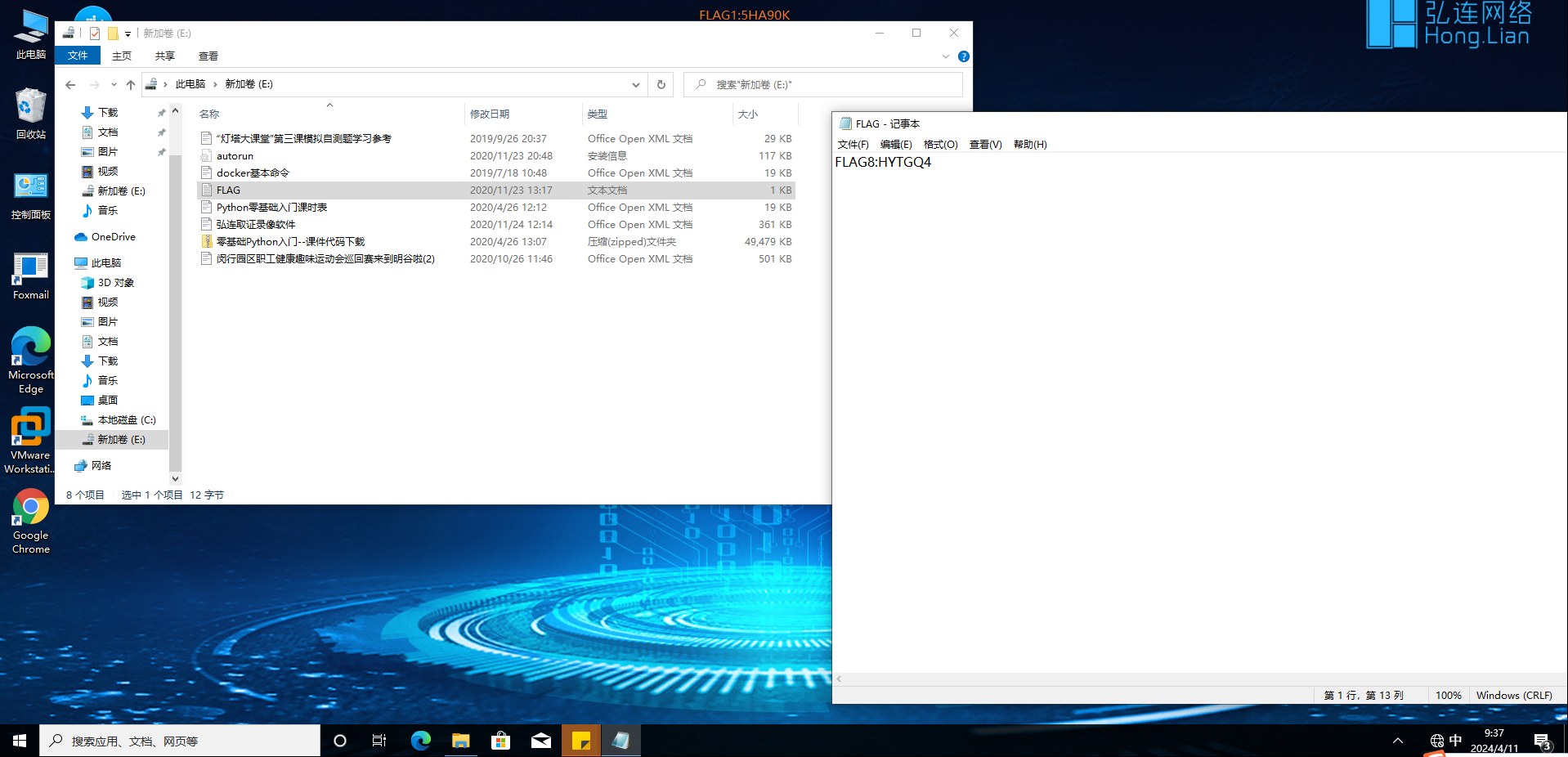Click the navigation pane scroll-down arrow
The height and width of the screenshot is (757, 1568).
tap(175, 478)
